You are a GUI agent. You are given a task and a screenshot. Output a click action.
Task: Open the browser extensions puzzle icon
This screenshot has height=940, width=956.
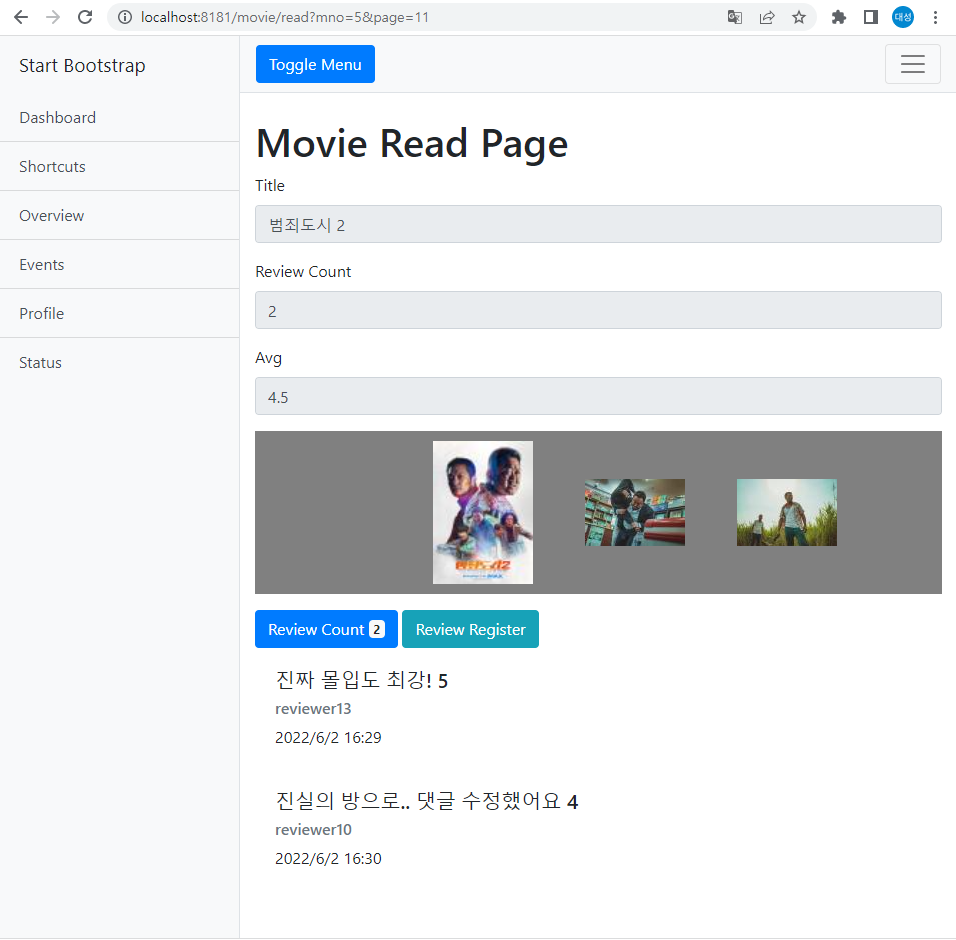point(838,17)
